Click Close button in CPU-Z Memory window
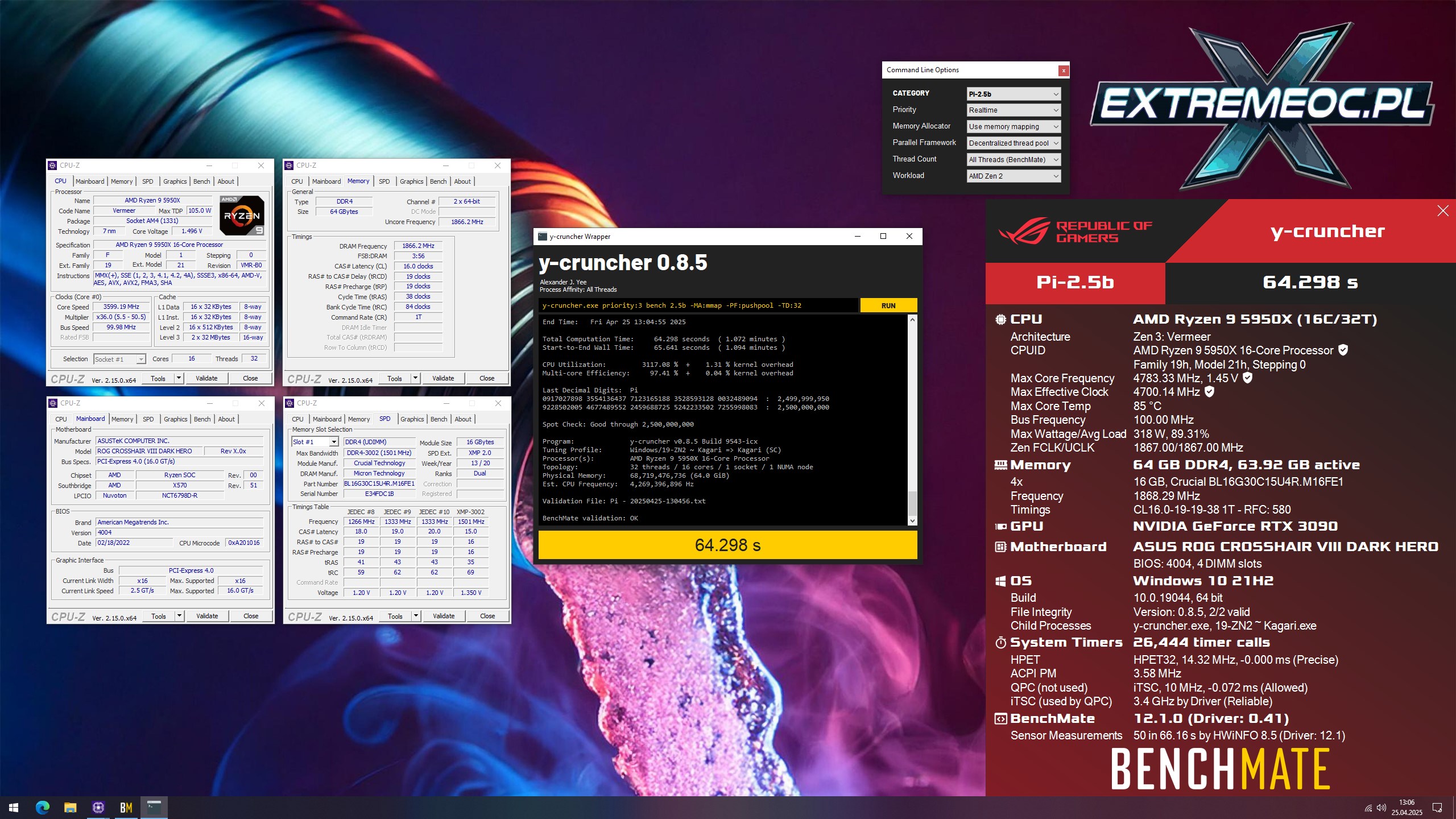 point(487,378)
